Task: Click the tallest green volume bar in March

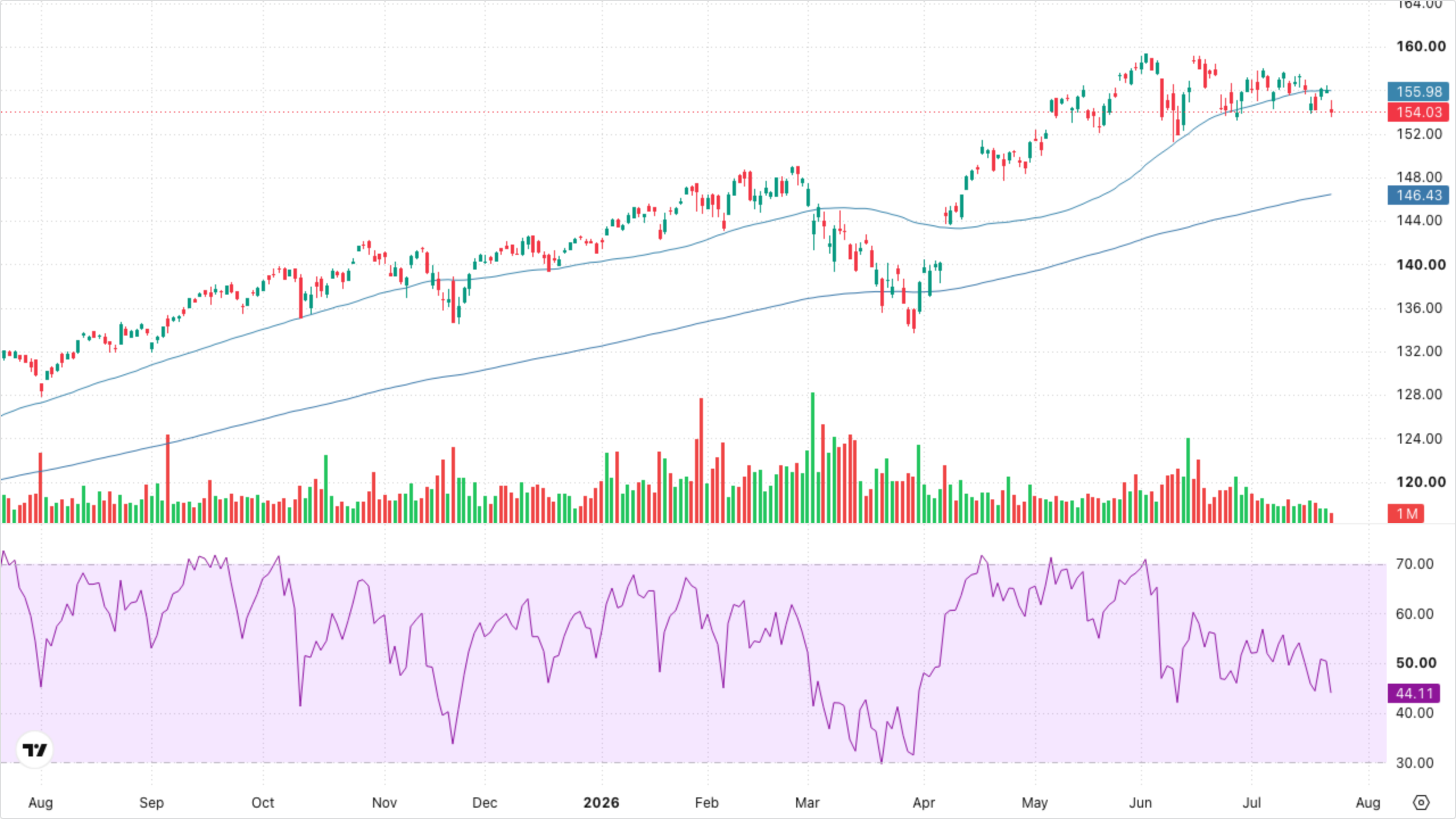Action: [x=813, y=458]
